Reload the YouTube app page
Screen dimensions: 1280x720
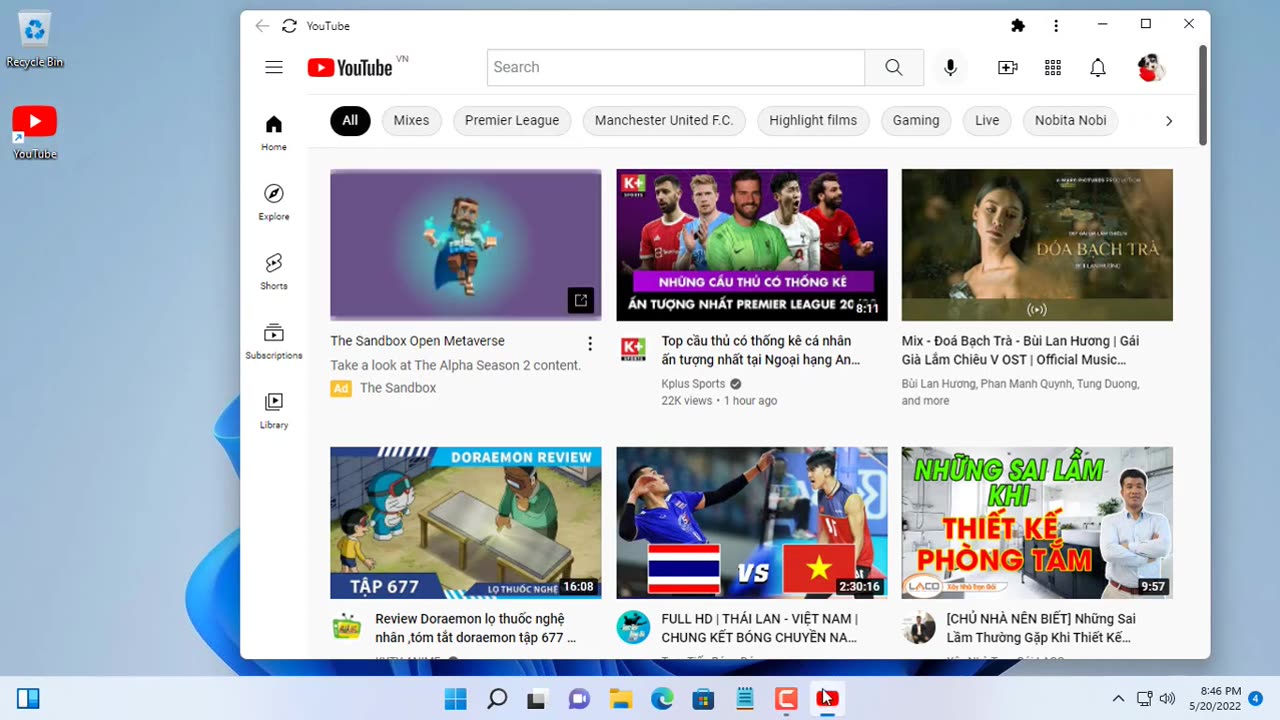pos(290,26)
